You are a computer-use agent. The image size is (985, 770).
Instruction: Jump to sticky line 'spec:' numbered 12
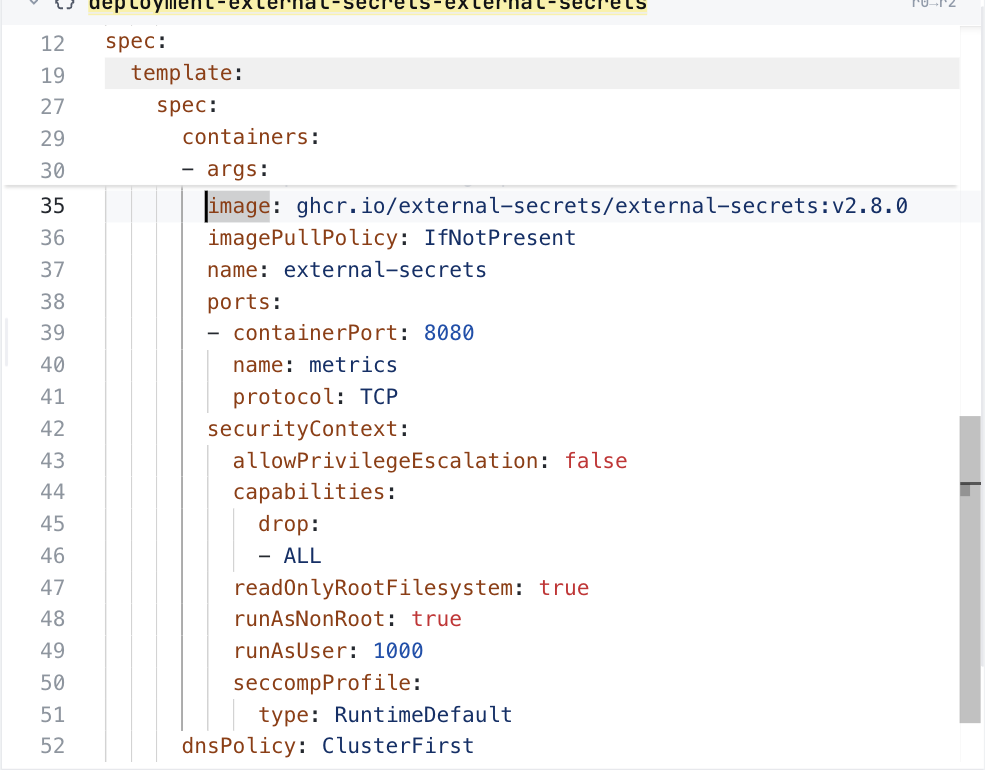tap(136, 41)
